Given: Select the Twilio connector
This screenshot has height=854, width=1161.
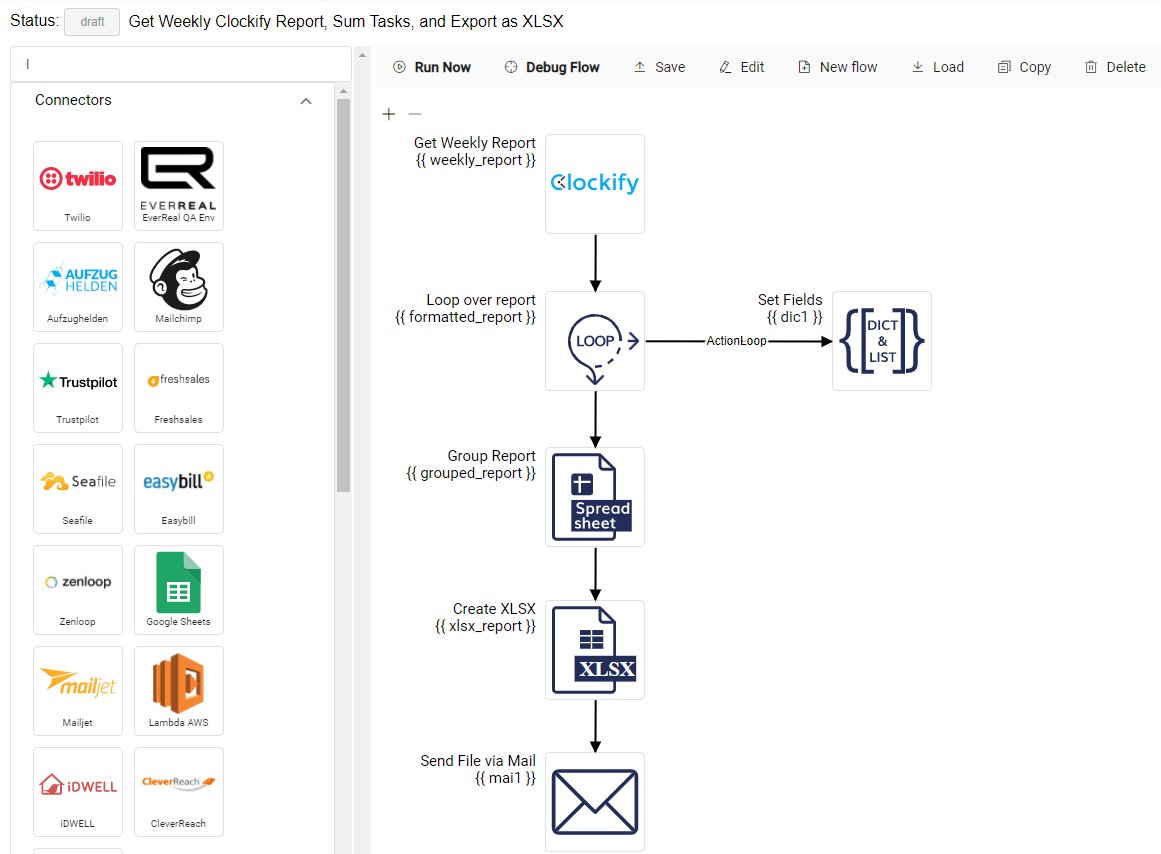Looking at the screenshot, I should point(78,186).
